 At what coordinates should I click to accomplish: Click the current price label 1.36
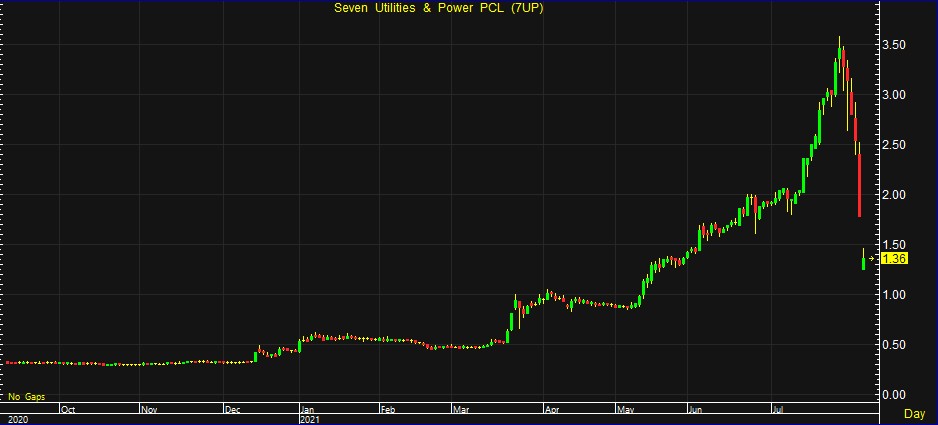tap(895, 259)
